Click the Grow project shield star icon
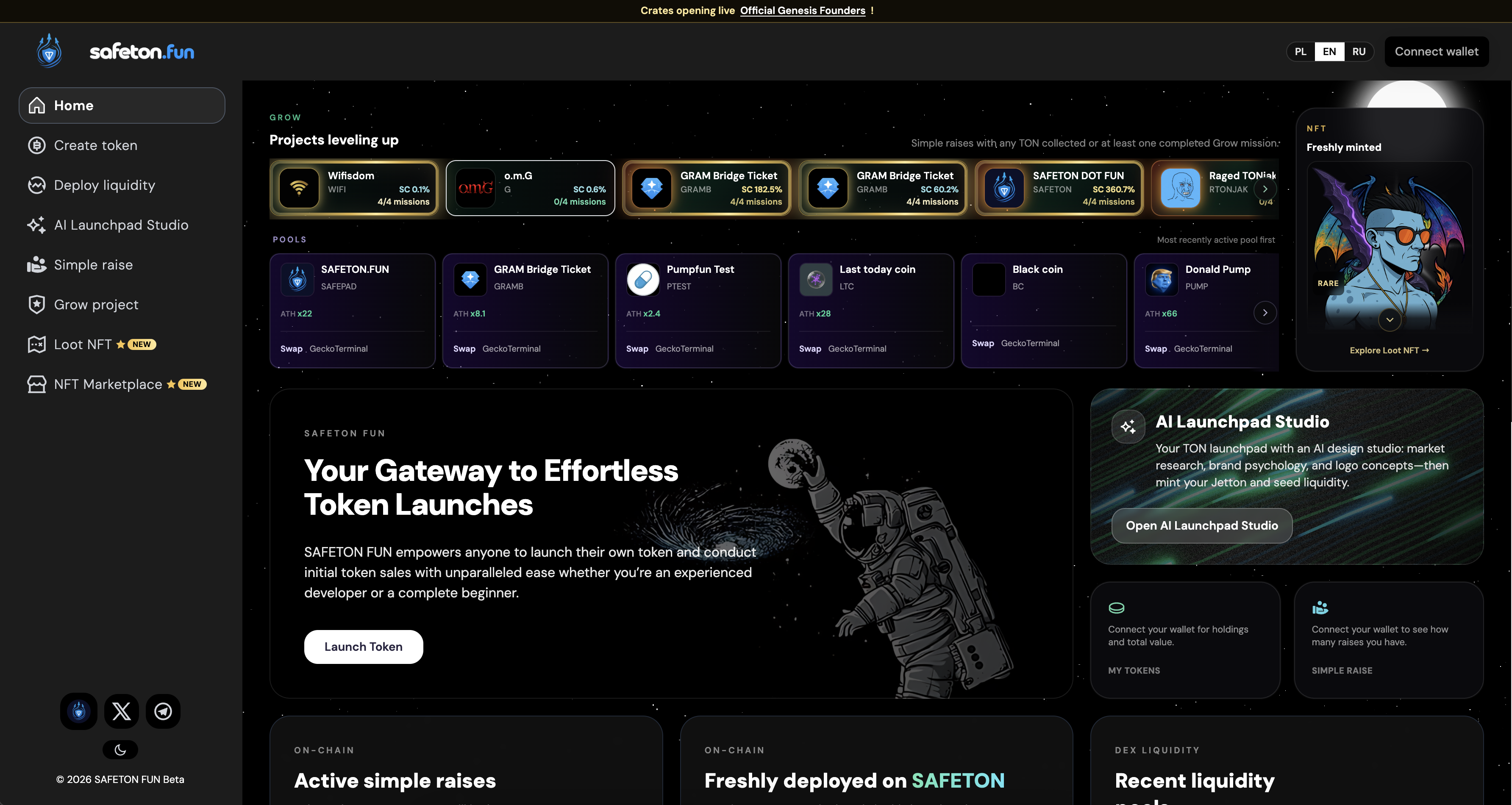1512x805 pixels. point(37,305)
